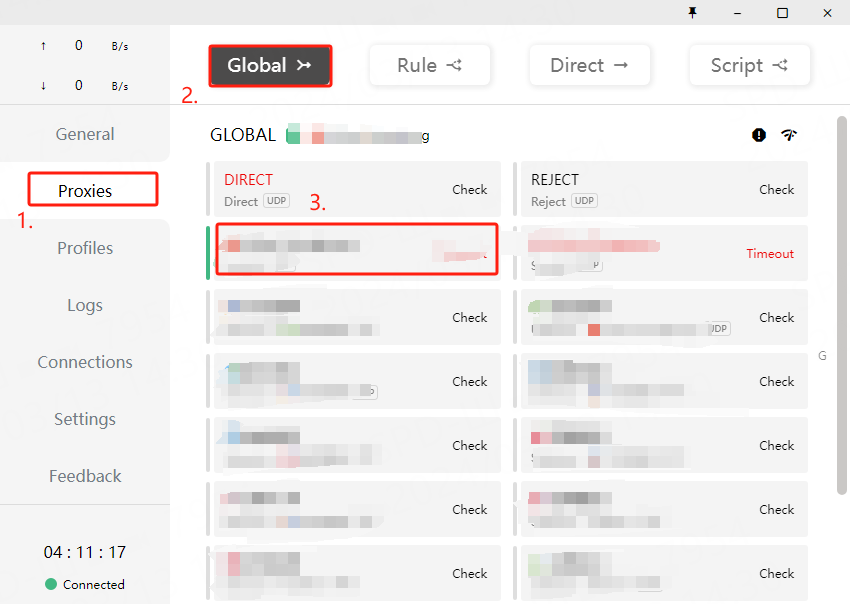Click the download speed arrow indicator
Image resolution: width=850 pixels, height=604 pixels.
[x=43, y=86]
